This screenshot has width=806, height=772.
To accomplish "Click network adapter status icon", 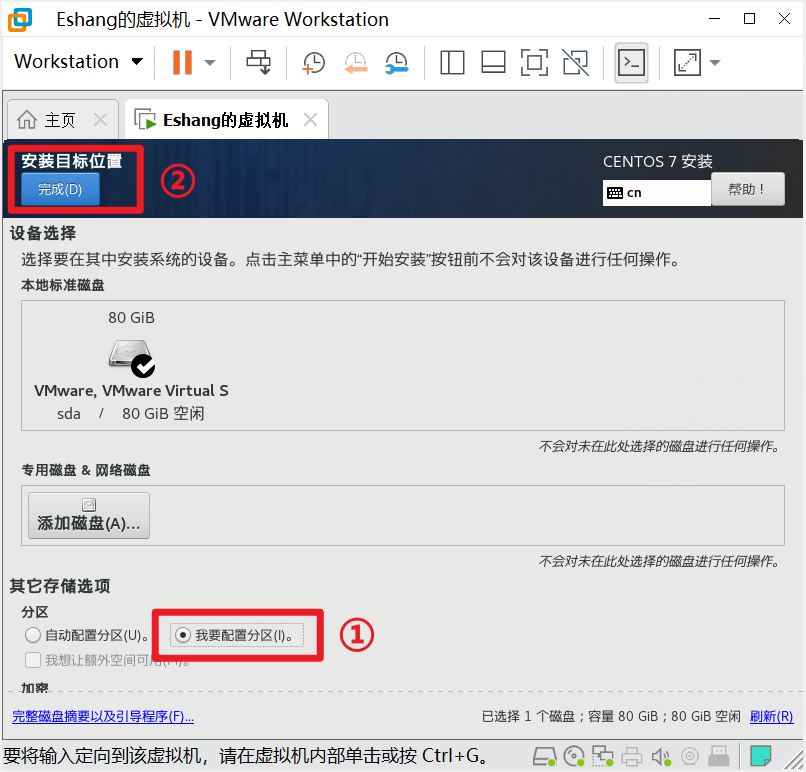I will [602, 757].
